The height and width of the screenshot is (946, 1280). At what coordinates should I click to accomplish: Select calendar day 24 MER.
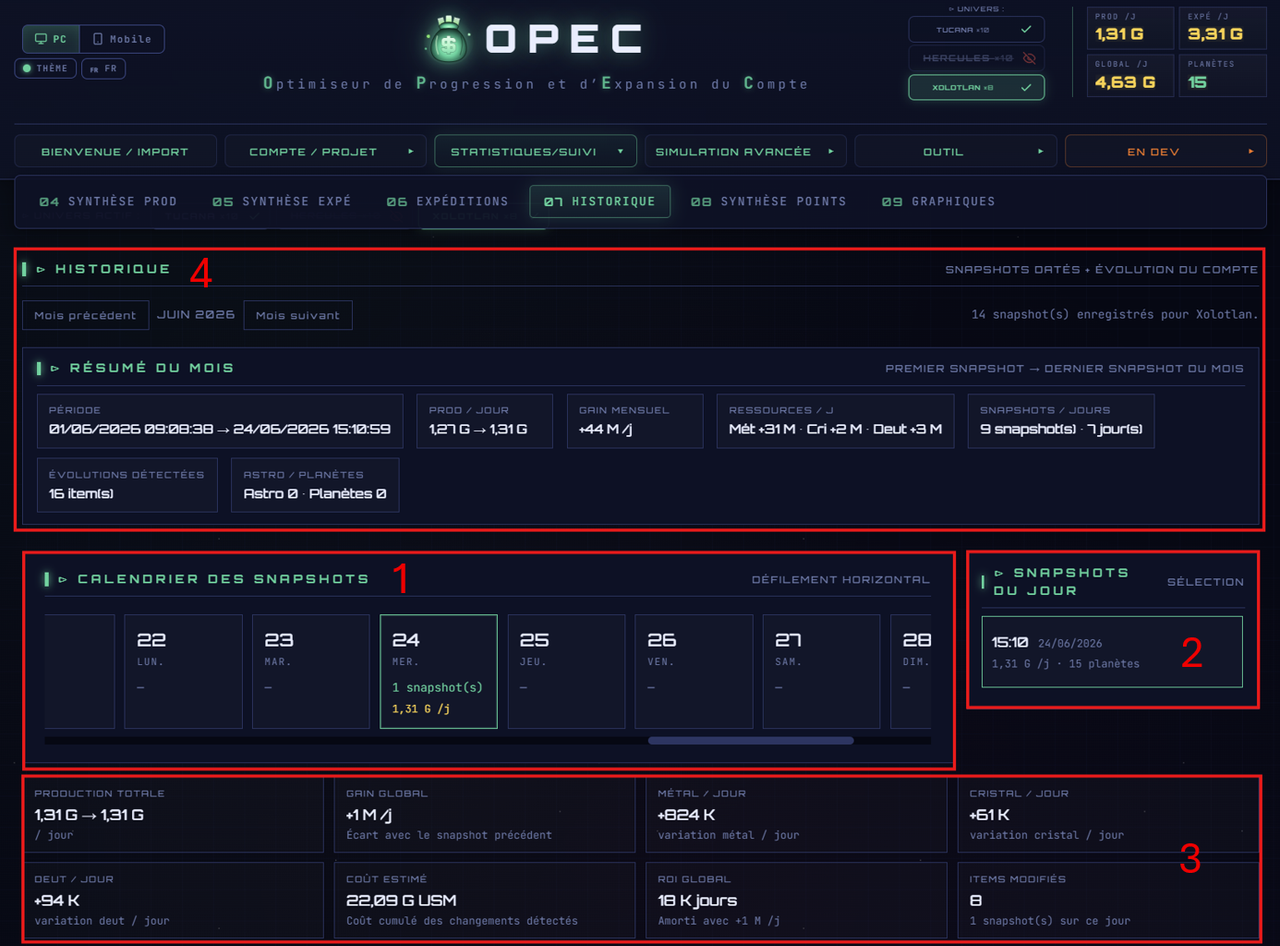click(x=439, y=671)
